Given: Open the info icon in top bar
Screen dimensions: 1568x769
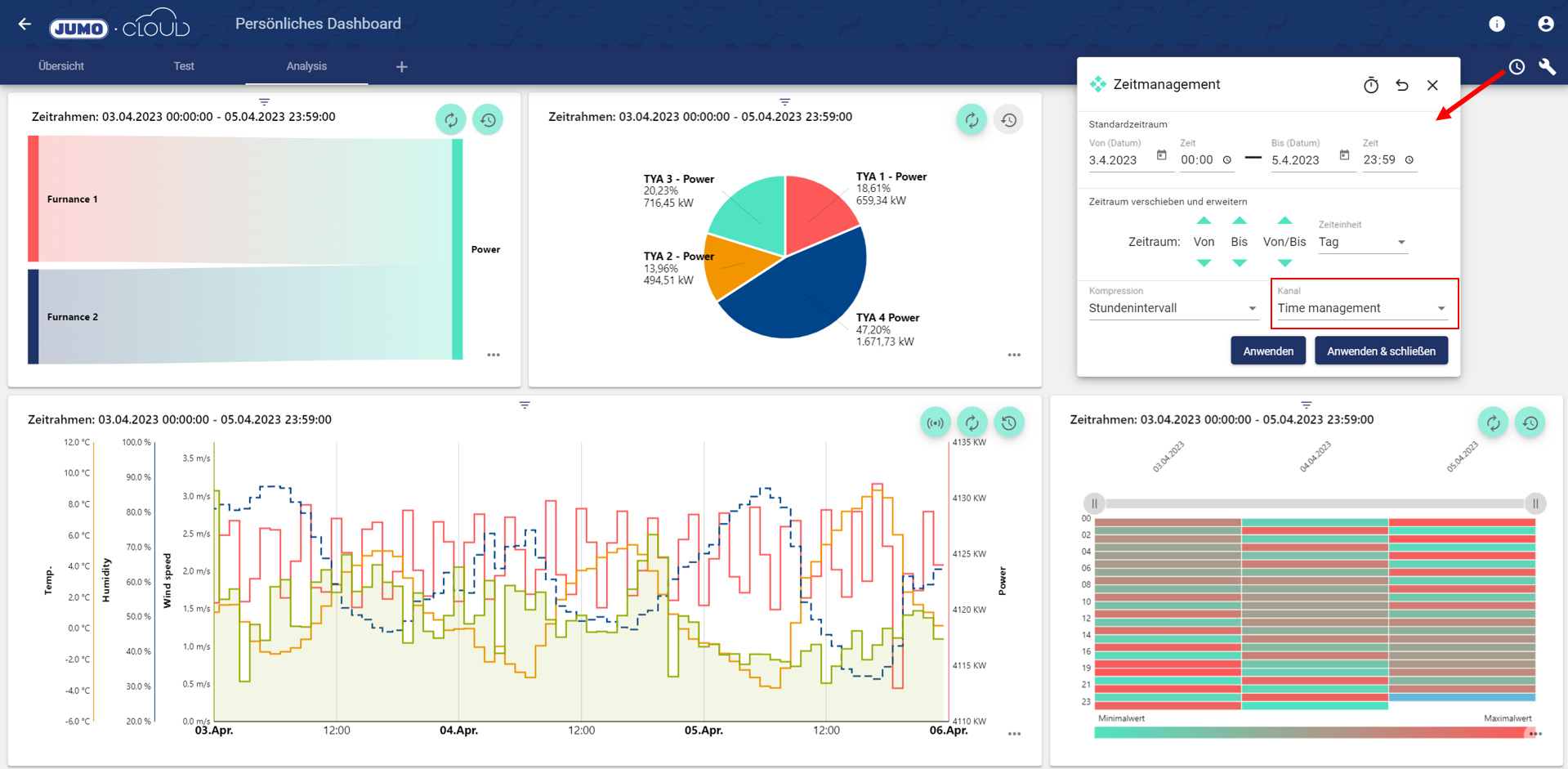Looking at the screenshot, I should point(1496,25).
